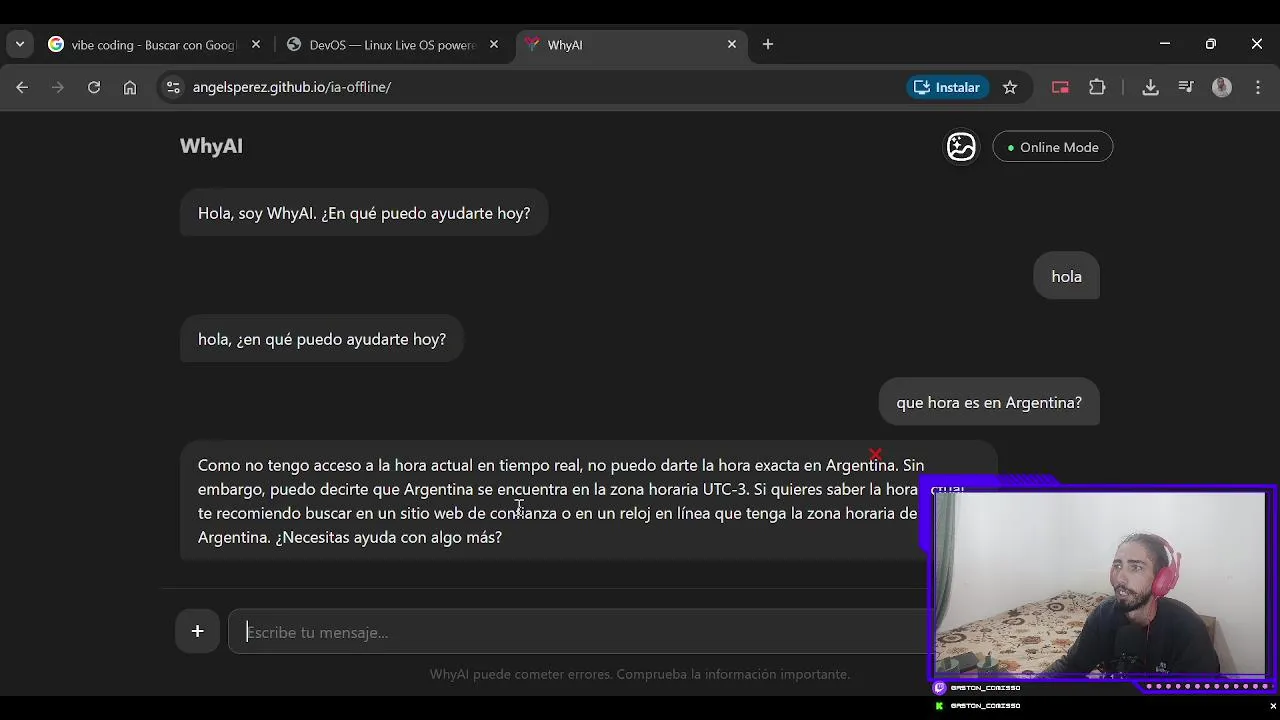The width and height of the screenshot is (1280, 720).
Task: Bookmark this page with the star
Action: tap(1010, 87)
